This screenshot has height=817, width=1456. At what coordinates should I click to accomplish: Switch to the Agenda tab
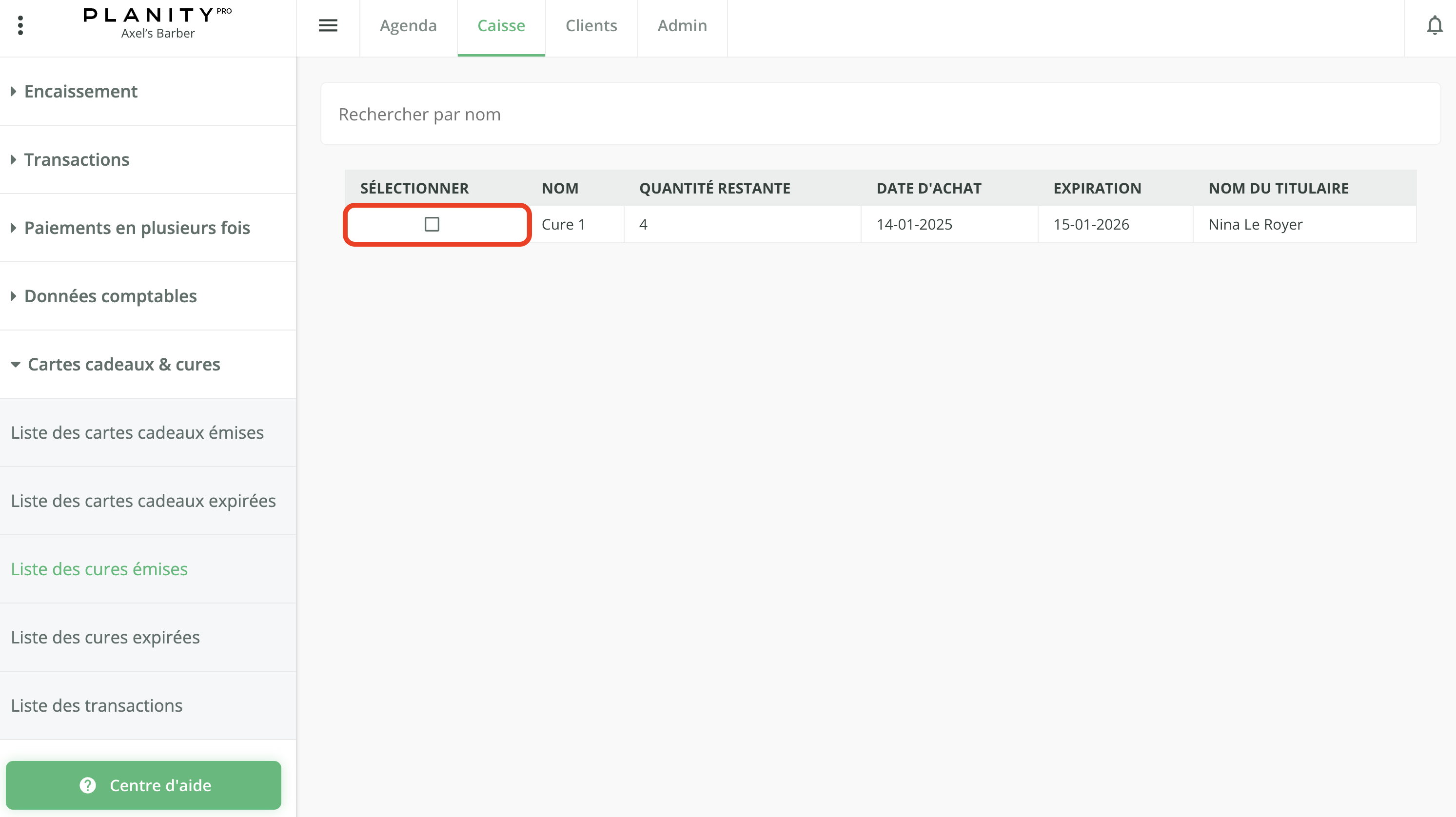408,25
